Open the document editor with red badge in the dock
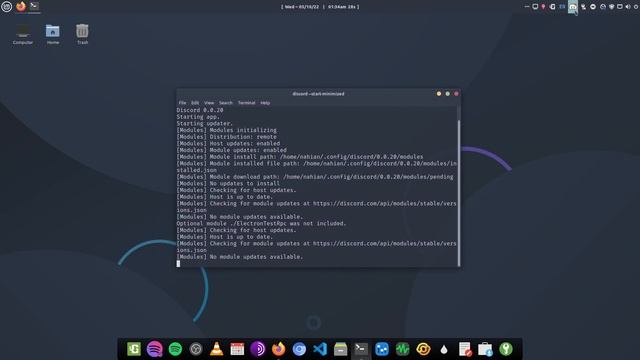 [x=465, y=349]
